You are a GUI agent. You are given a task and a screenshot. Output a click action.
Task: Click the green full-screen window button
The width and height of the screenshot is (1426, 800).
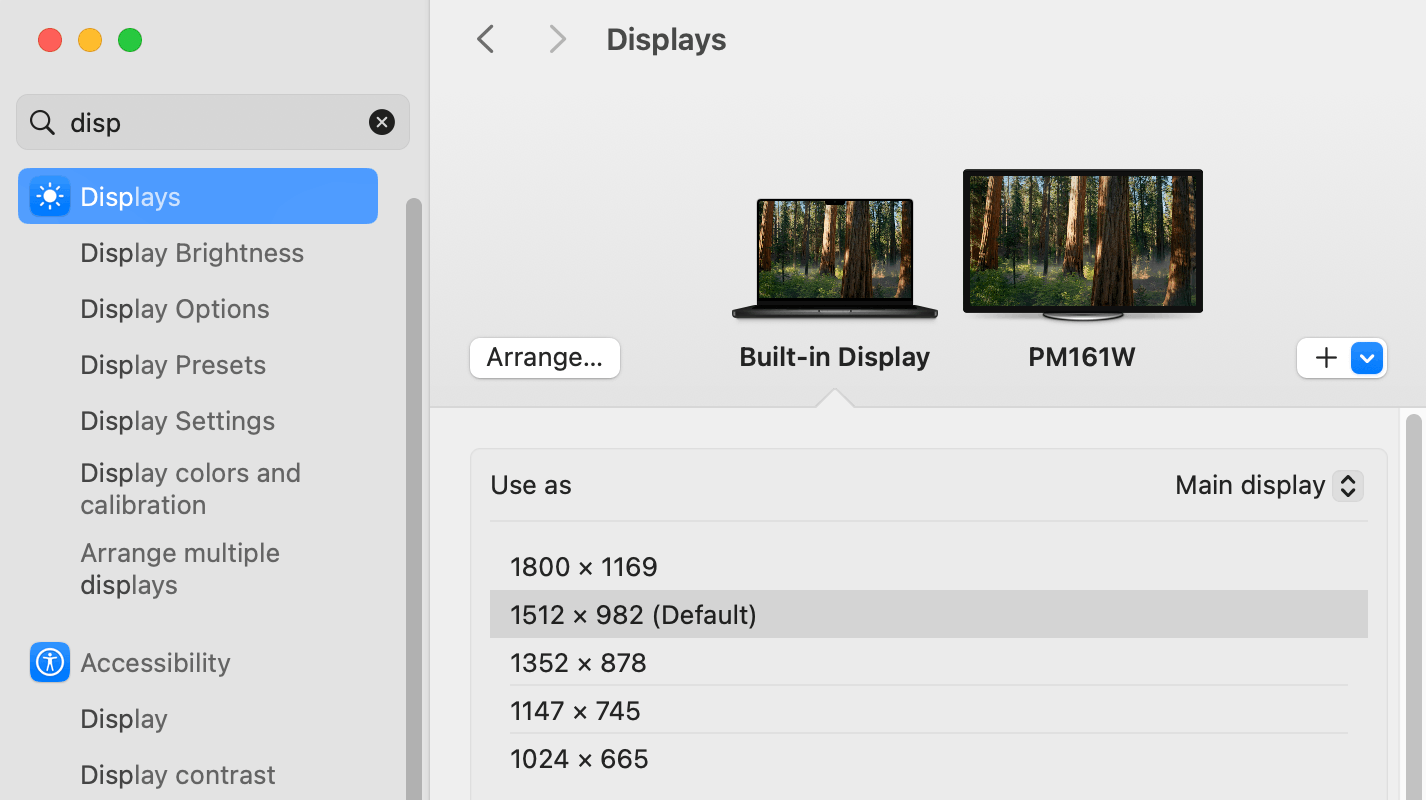(130, 40)
